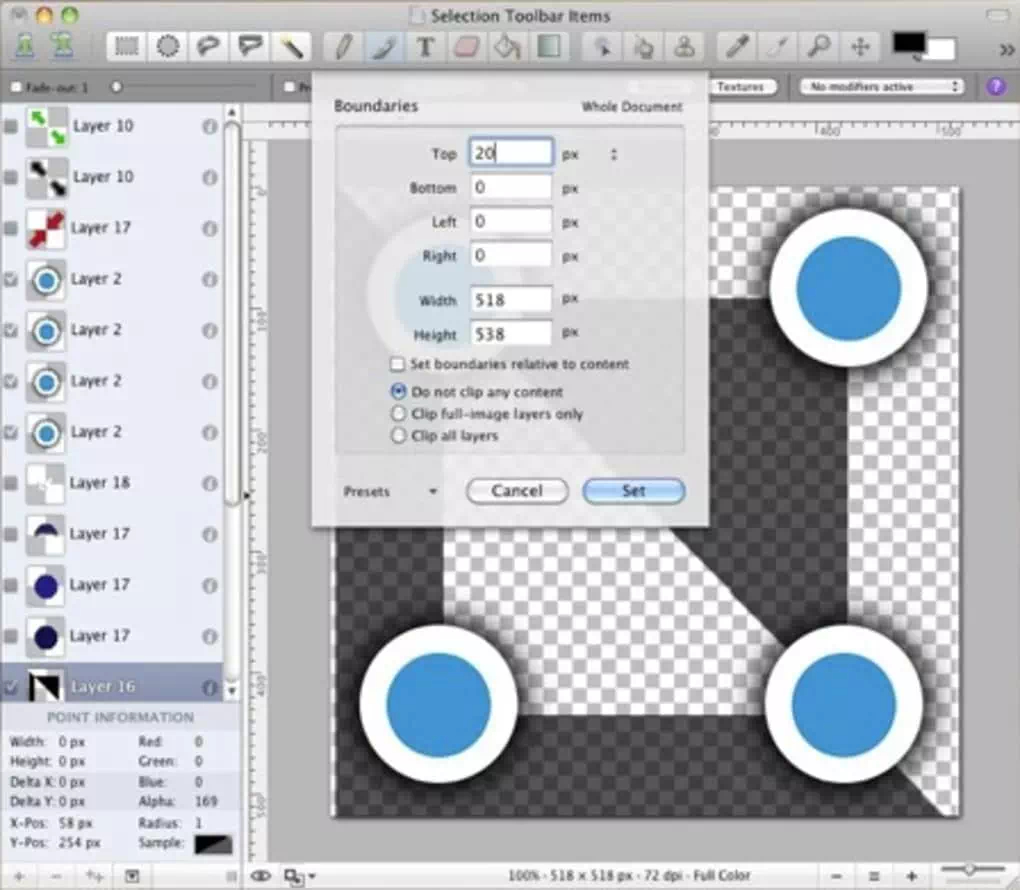Select the Text tool in toolbar

pyautogui.click(x=425, y=47)
